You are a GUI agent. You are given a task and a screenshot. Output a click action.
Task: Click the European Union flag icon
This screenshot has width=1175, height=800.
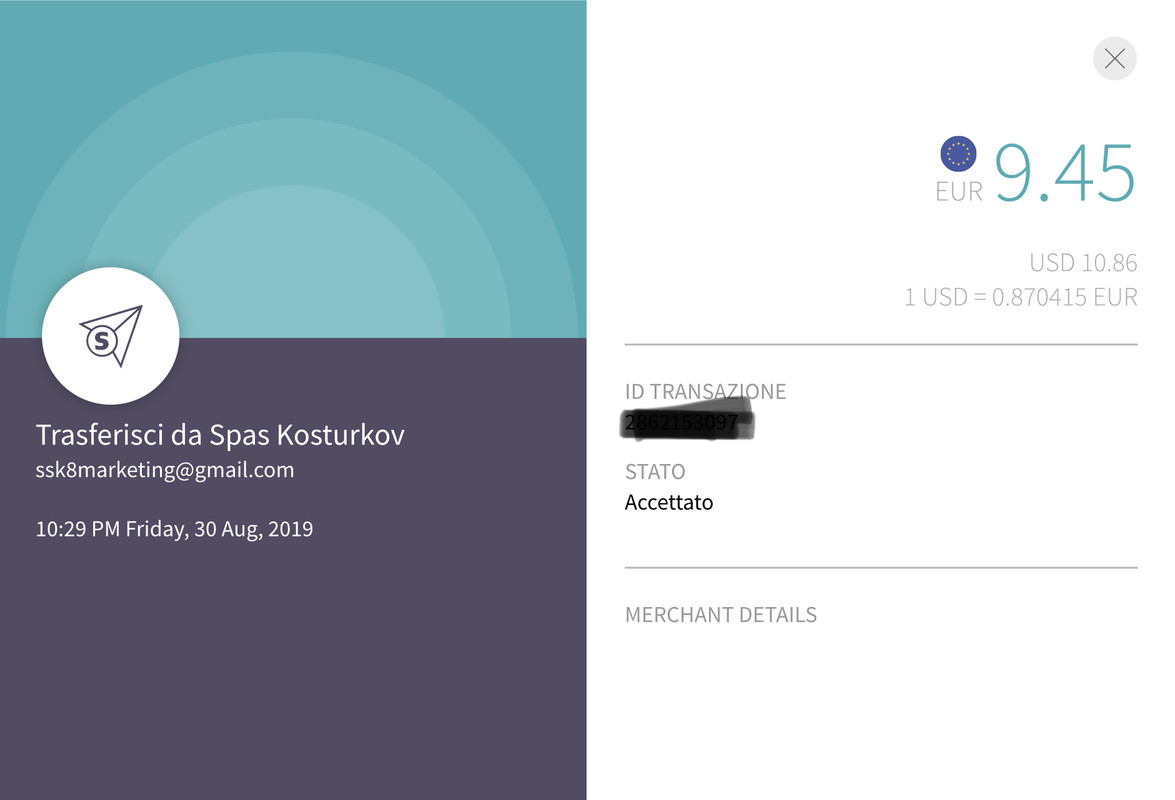[x=958, y=153]
